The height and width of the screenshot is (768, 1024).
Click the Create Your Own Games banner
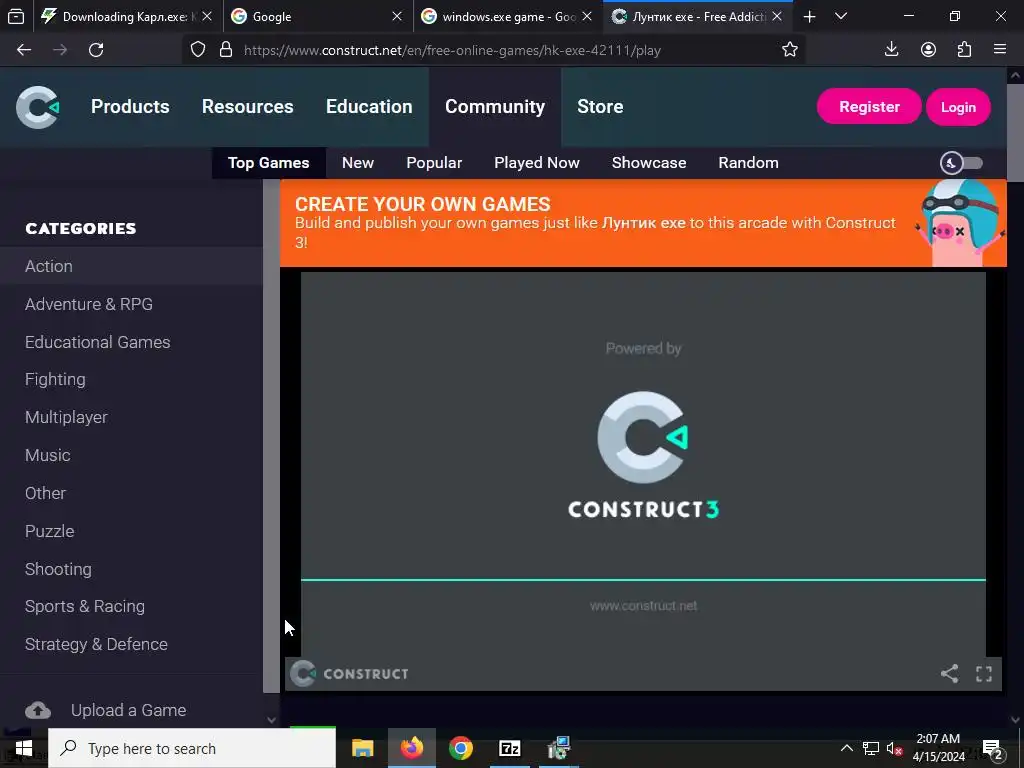click(x=643, y=223)
